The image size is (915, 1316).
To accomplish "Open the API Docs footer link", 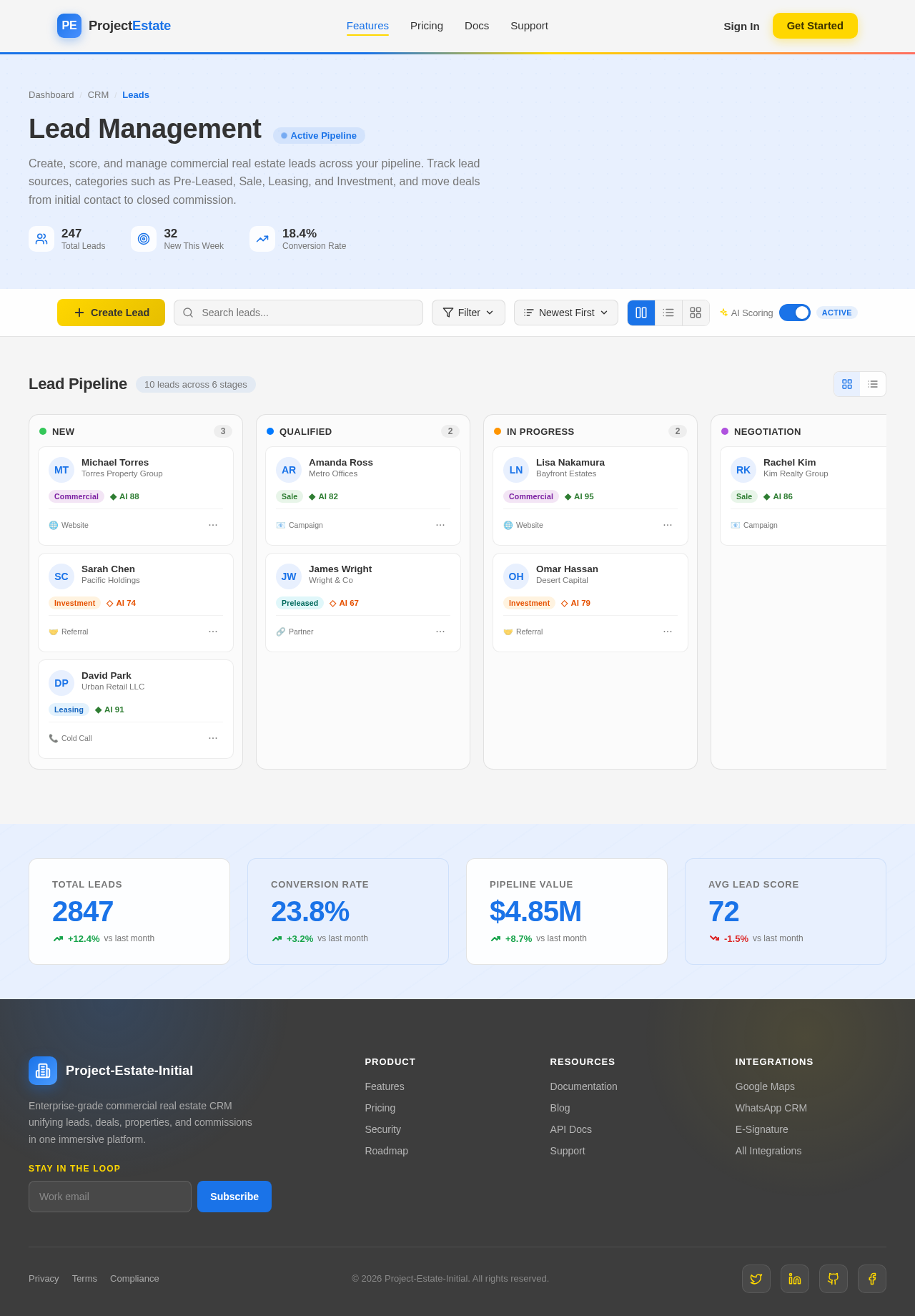I will (x=570, y=1129).
